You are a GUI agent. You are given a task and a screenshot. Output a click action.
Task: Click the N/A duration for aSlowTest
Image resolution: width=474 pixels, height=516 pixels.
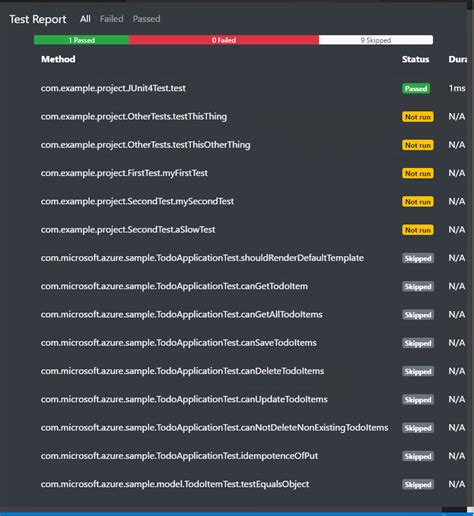click(457, 230)
